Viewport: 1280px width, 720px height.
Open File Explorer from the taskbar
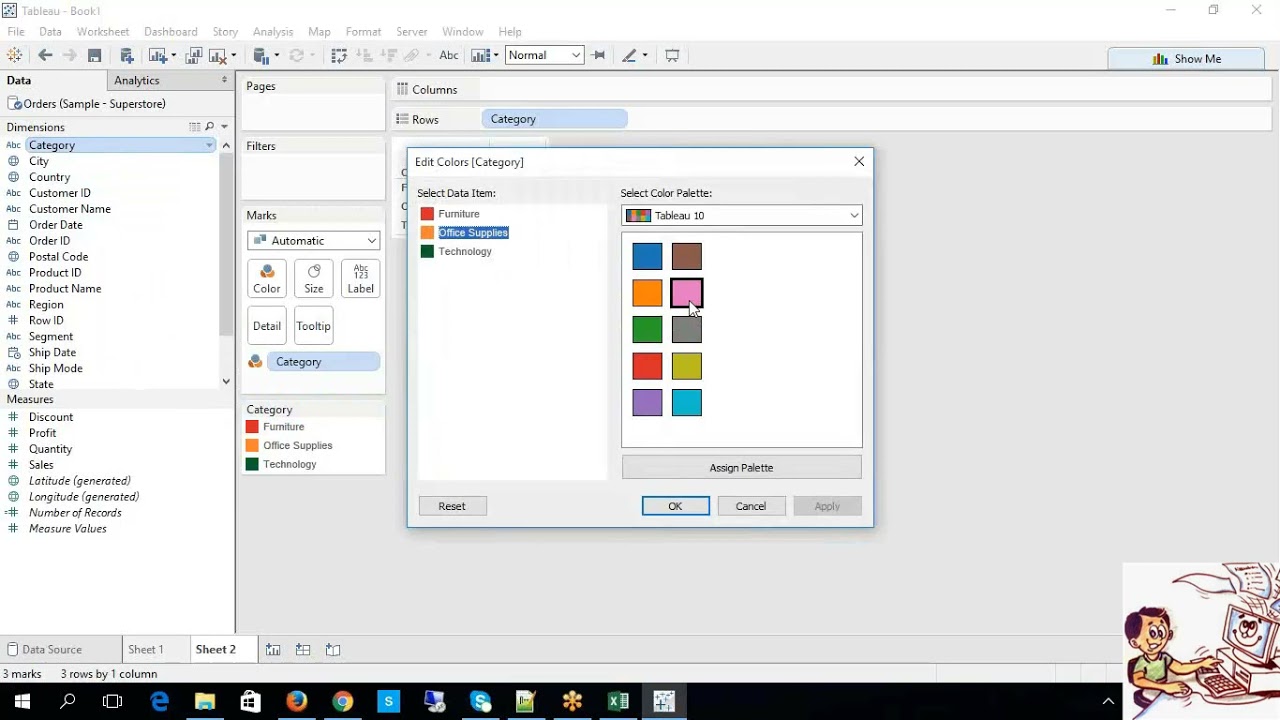coord(204,702)
